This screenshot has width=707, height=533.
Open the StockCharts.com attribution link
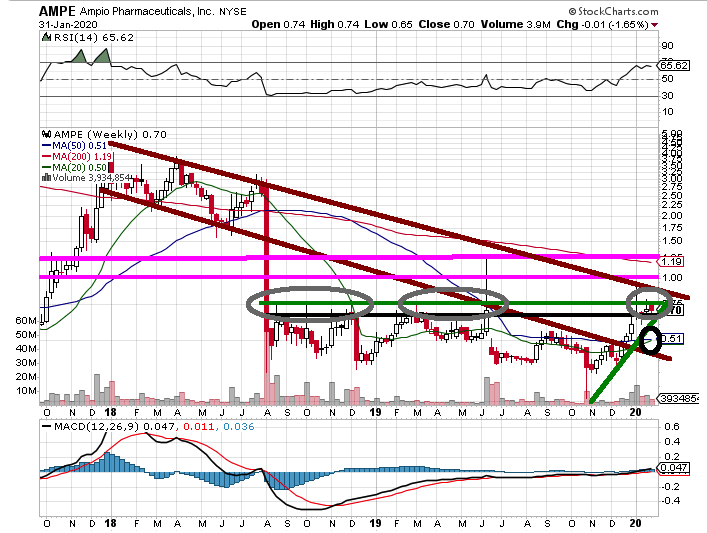click(613, 11)
